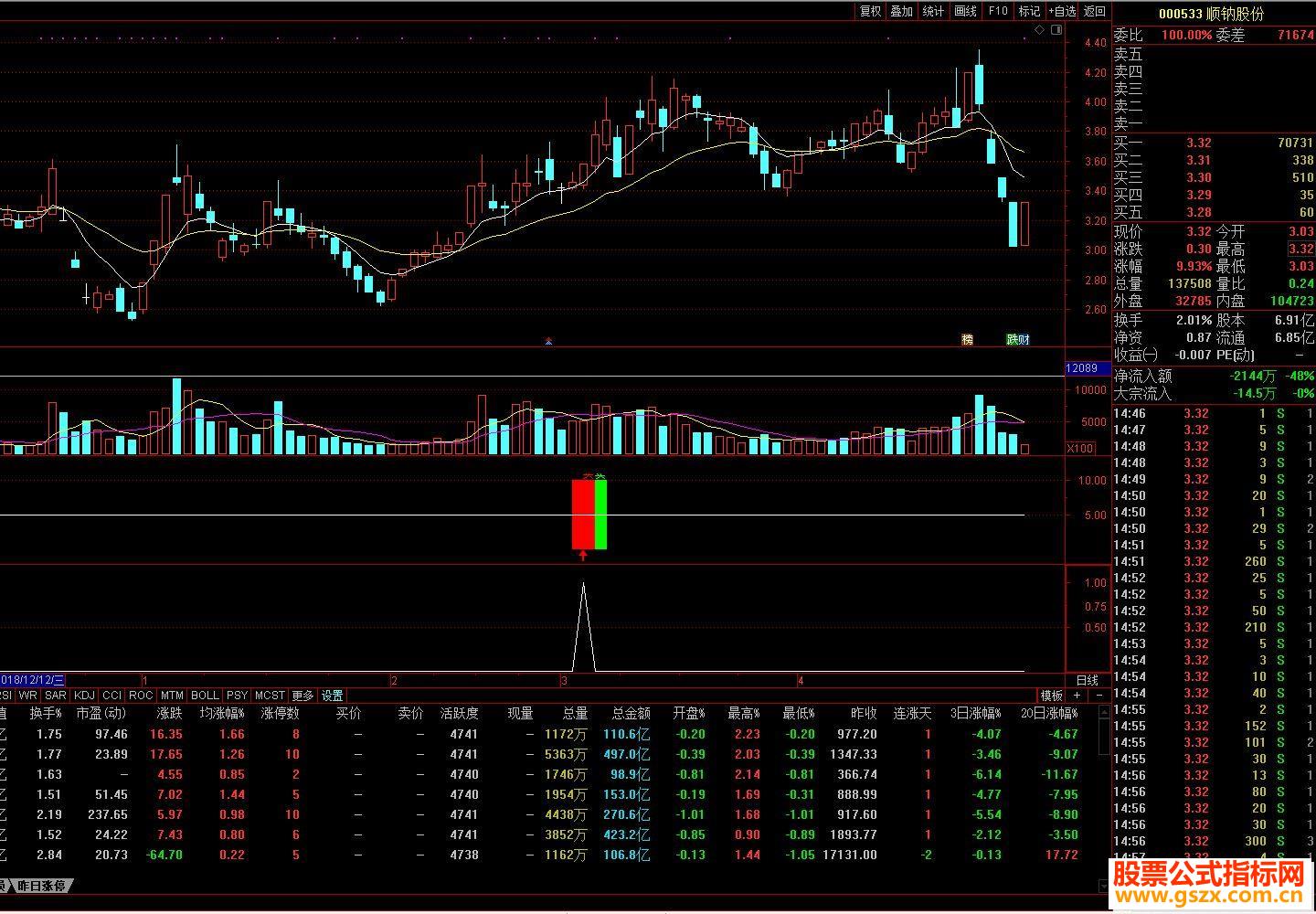
Task: Sort by 涨停数 column header
Action: 280,713
